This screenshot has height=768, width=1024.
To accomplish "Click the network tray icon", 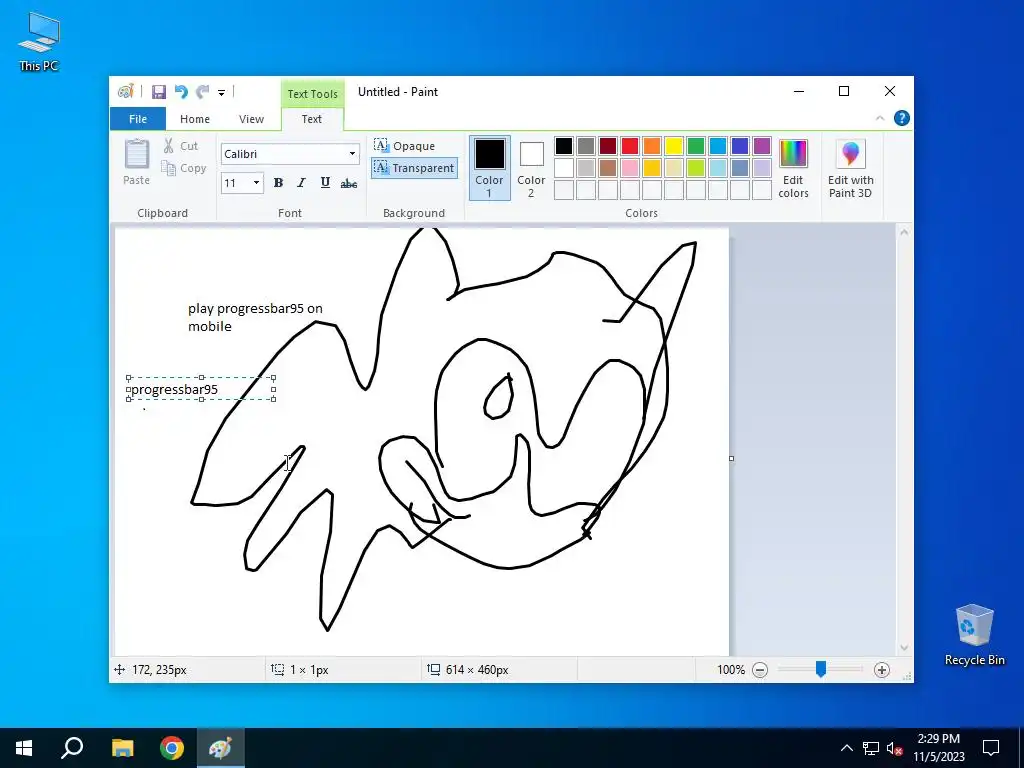I will click(871, 748).
